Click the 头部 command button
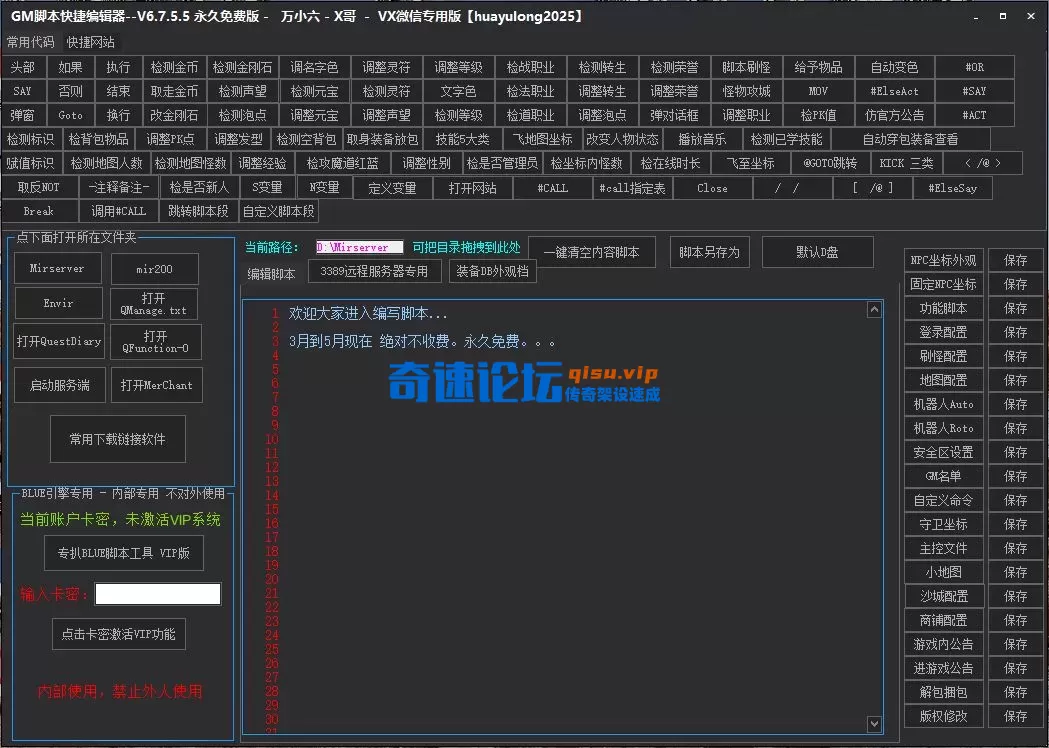 point(22,67)
